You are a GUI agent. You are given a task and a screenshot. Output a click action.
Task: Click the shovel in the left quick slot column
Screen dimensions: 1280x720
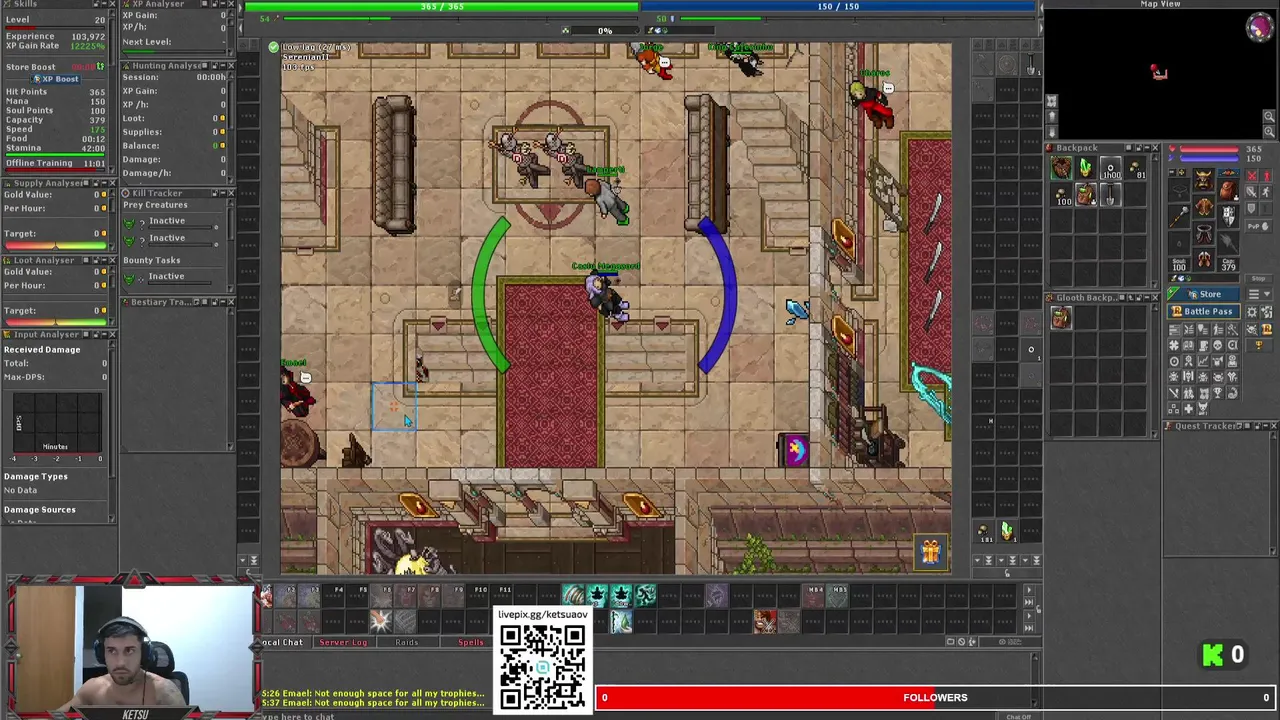[x=1031, y=64]
